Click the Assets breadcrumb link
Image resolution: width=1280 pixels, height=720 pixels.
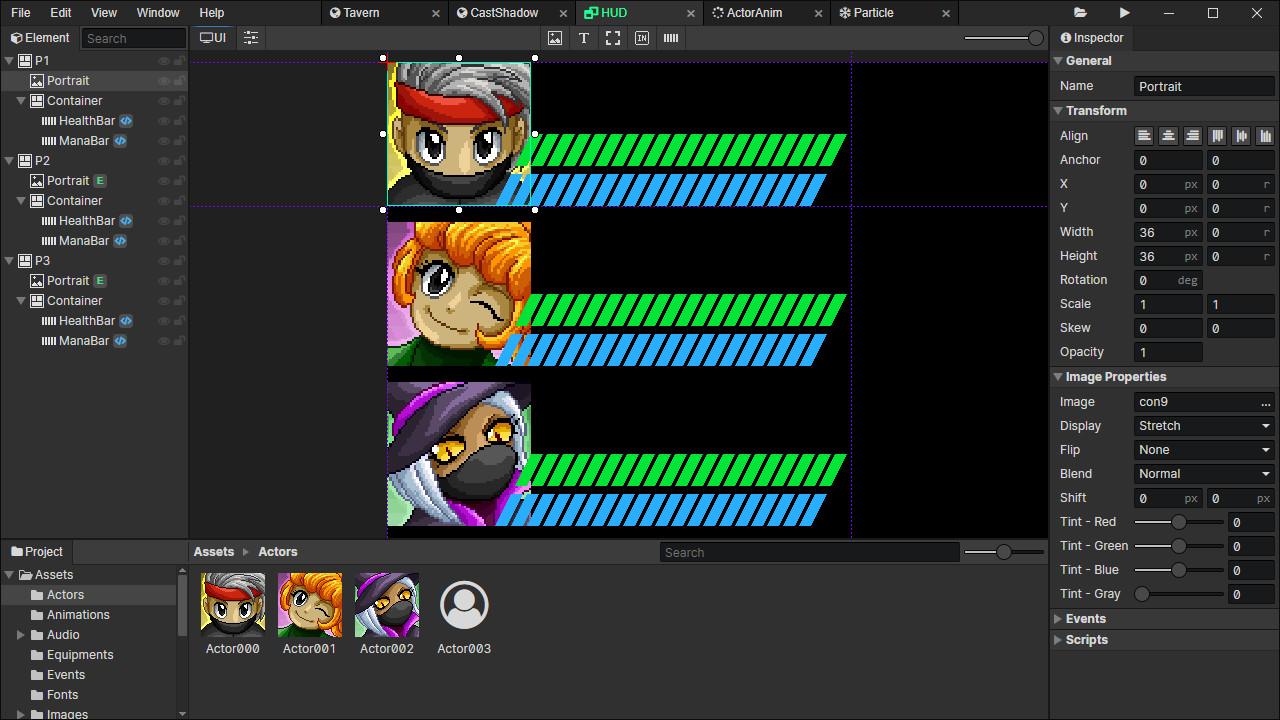pyautogui.click(x=213, y=551)
